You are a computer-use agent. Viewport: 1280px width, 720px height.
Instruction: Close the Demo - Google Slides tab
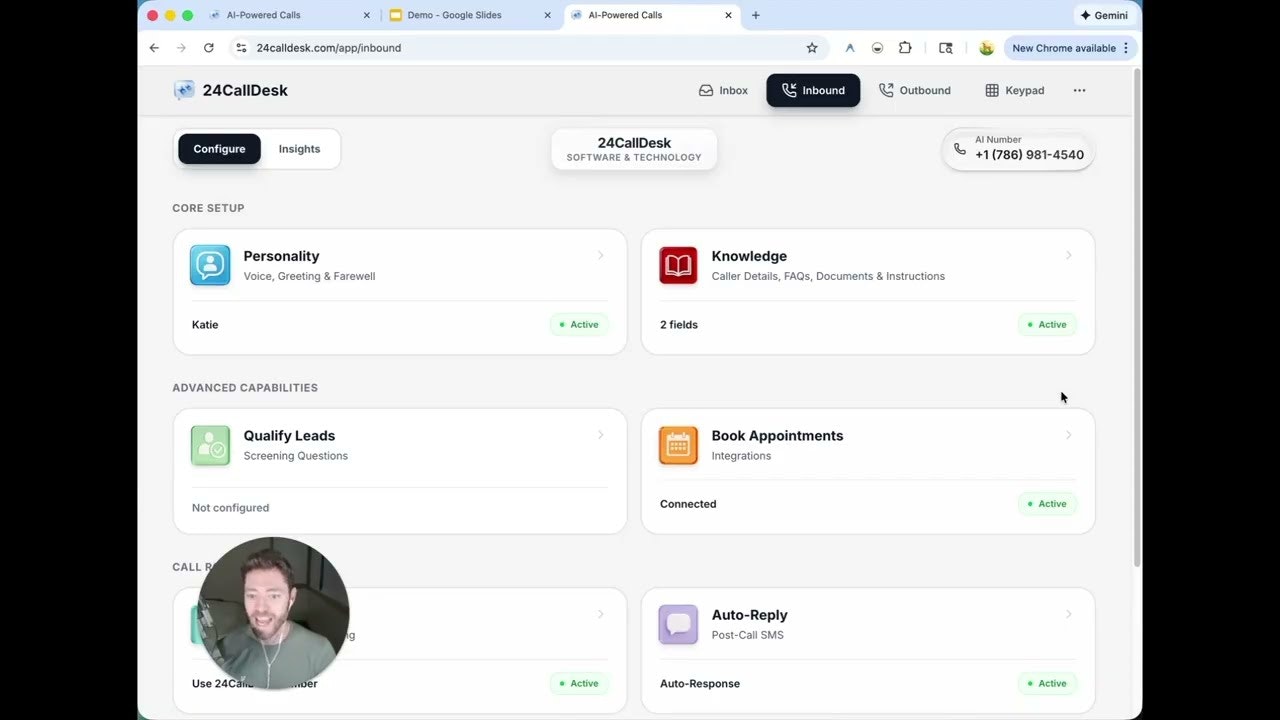point(547,15)
